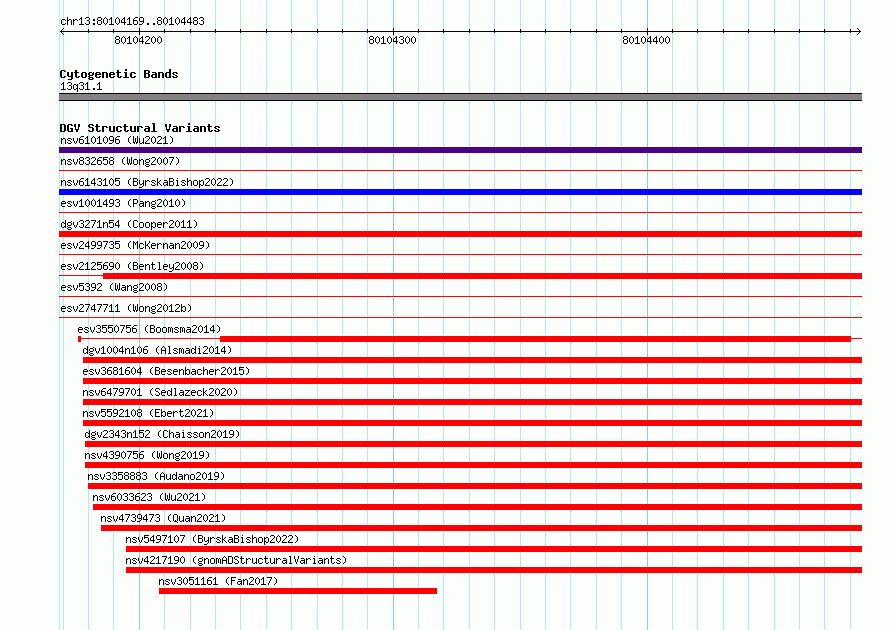Click the nsv6101096 (Wu2021) variant label

coord(117,140)
